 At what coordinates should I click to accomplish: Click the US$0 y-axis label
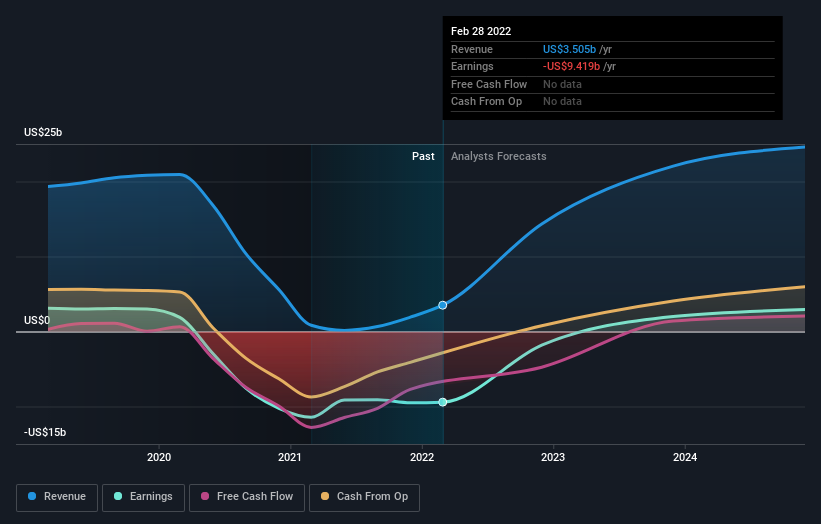pos(37,320)
